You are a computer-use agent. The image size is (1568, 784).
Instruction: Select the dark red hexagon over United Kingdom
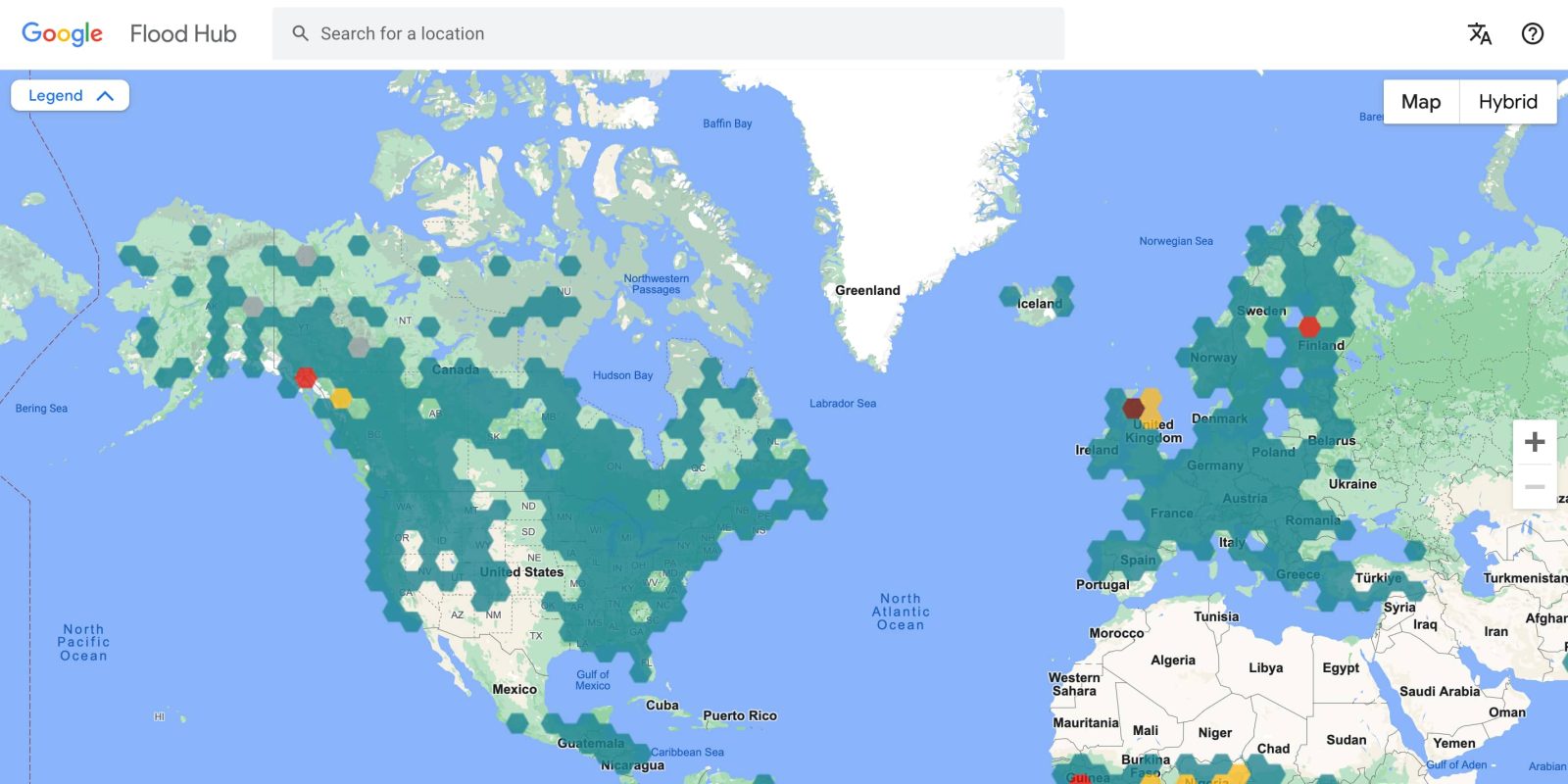[1134, 408]
